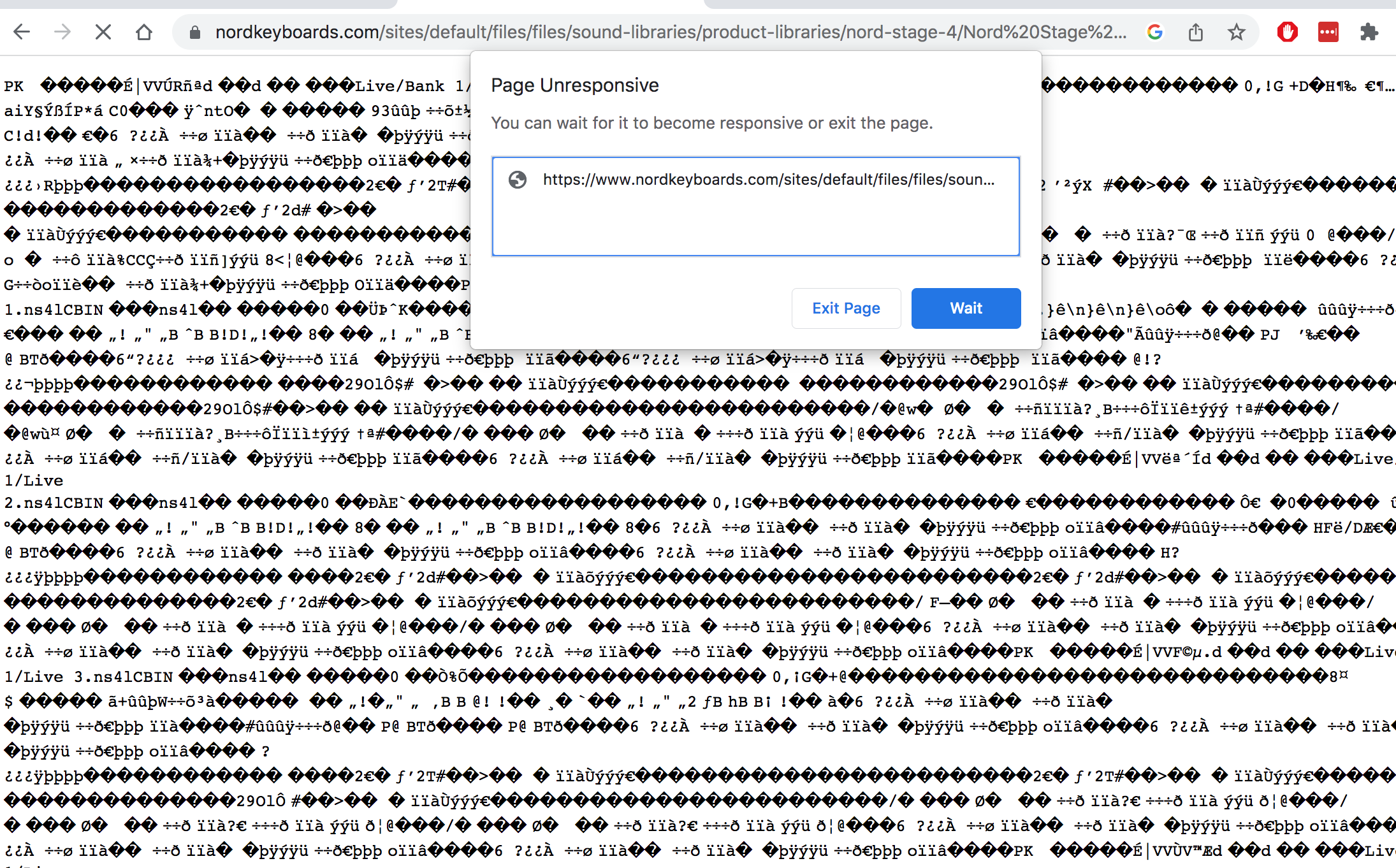This screenshot has height=868, width=1396.
Task: Open the red stop-hand ad blocker extension
Action: tap(1288, 32)
